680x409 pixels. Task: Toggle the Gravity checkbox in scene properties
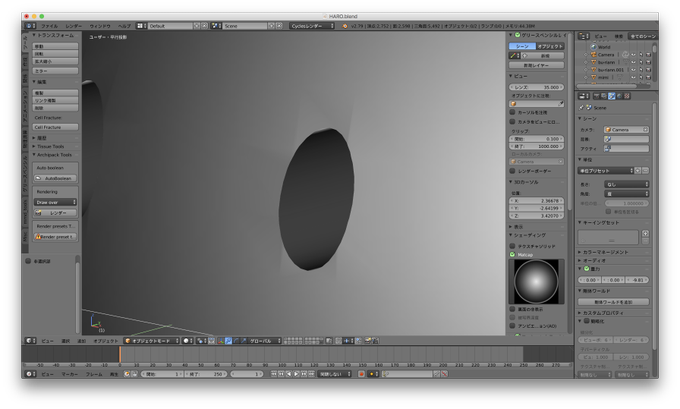(x=587, y=269)
